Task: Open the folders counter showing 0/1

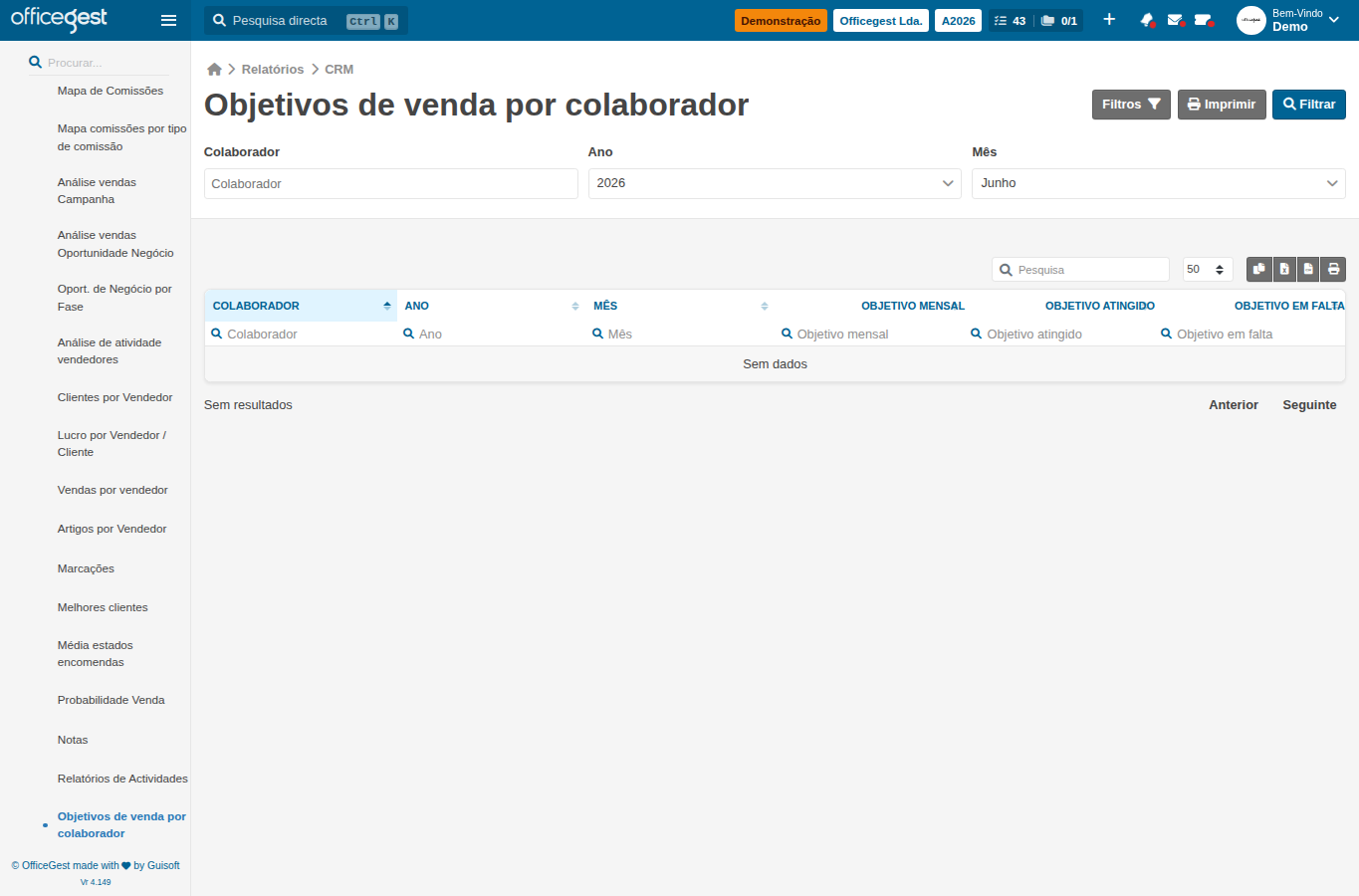Action: click(x=1059, y=21)
